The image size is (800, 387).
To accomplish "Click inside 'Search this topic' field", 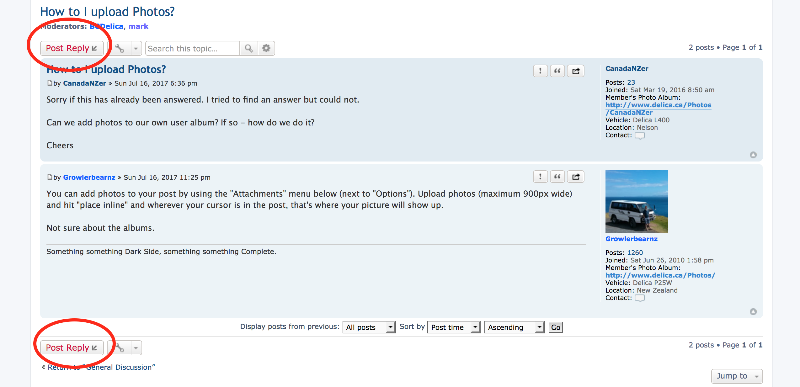I will tap(192, 48).
